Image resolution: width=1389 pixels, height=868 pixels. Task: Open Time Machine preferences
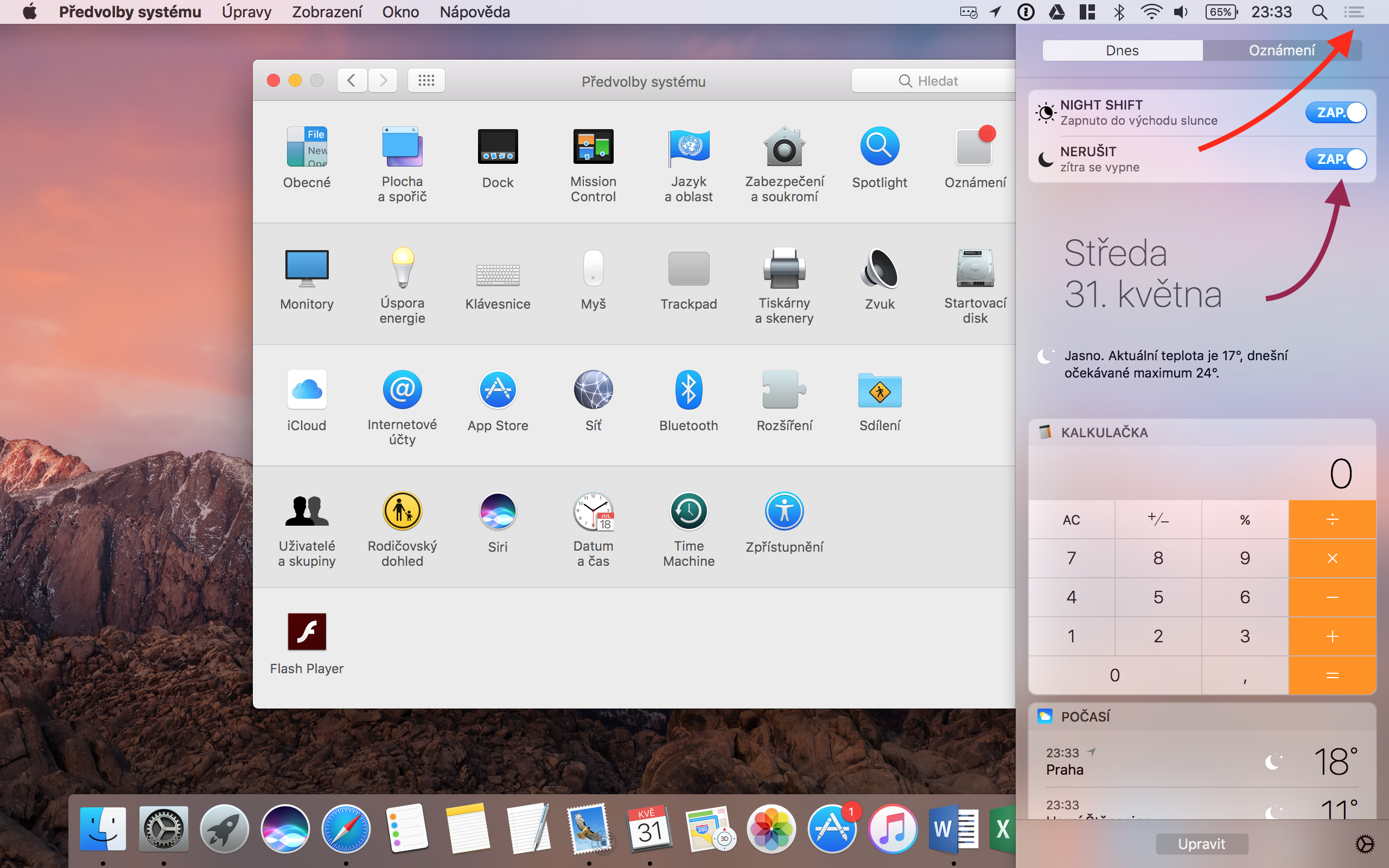coord(688,512)
